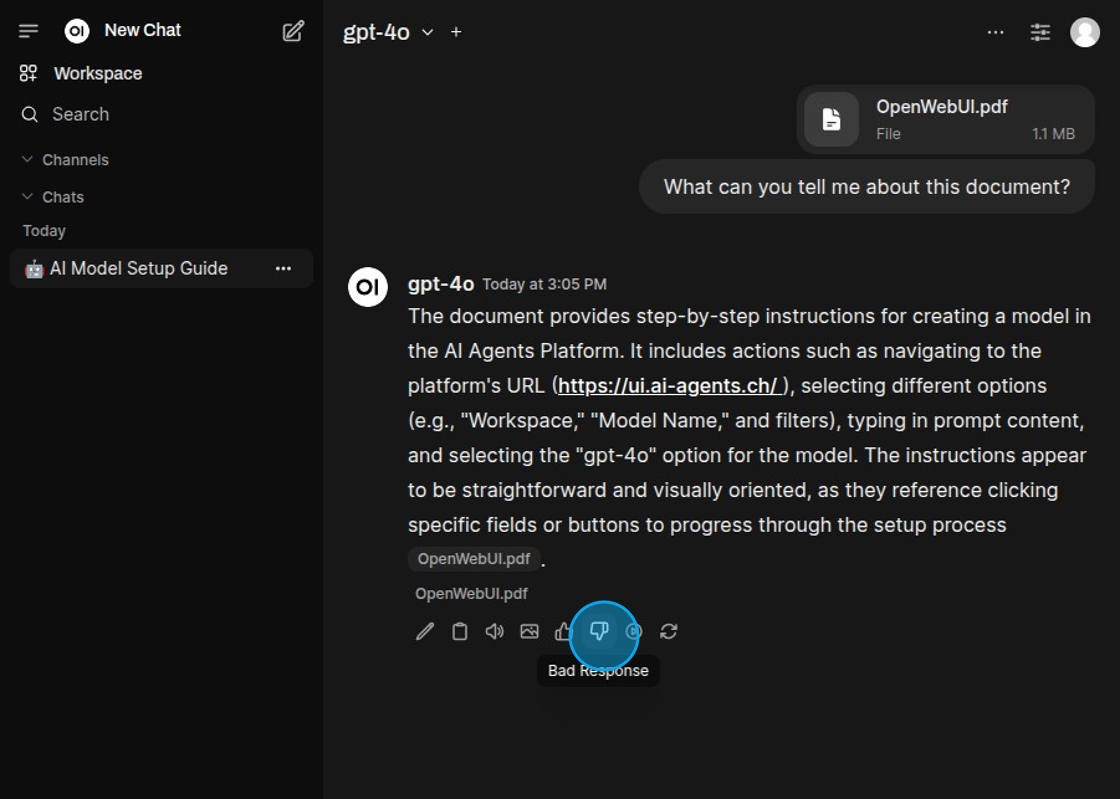Click the continue response play icon
This screenshot has width=1120, height=799.
(x=634, y=631)
